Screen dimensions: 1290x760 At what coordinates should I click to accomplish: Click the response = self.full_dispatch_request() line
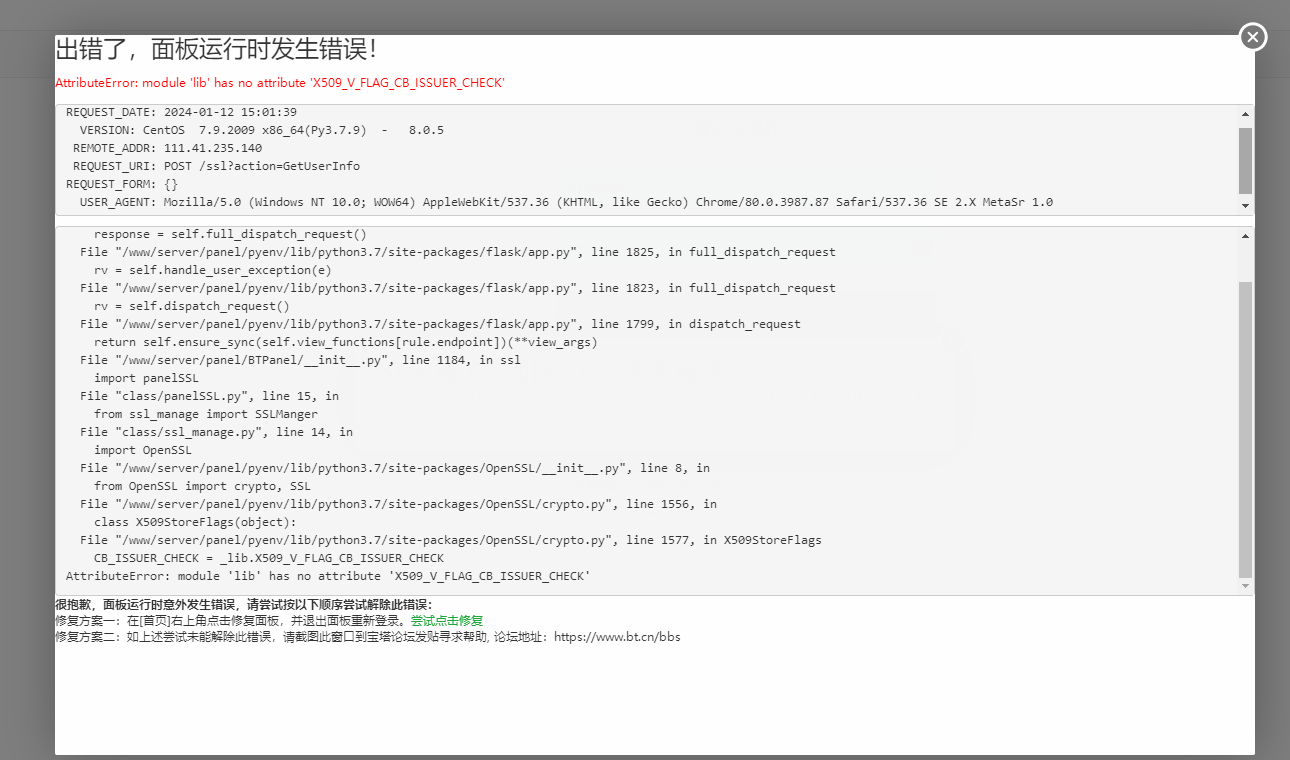tap(230, 234)
